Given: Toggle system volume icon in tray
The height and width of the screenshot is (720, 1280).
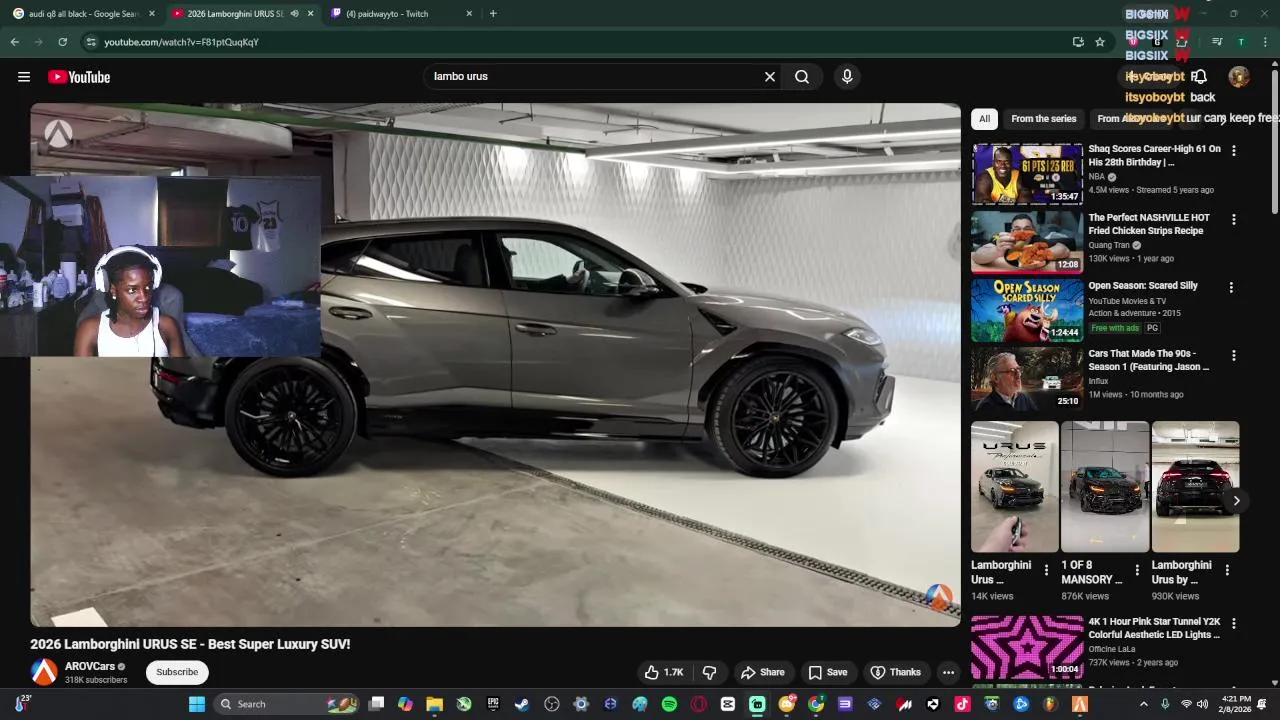Looking at the screenshot, I should (1202, 704).
